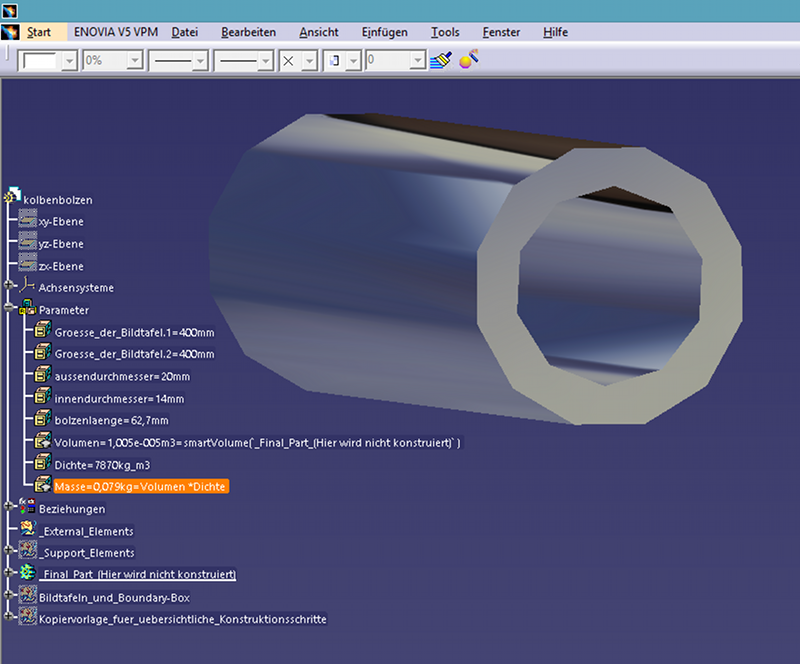Select the Masse=0,079kg parameter

(141, 486)
